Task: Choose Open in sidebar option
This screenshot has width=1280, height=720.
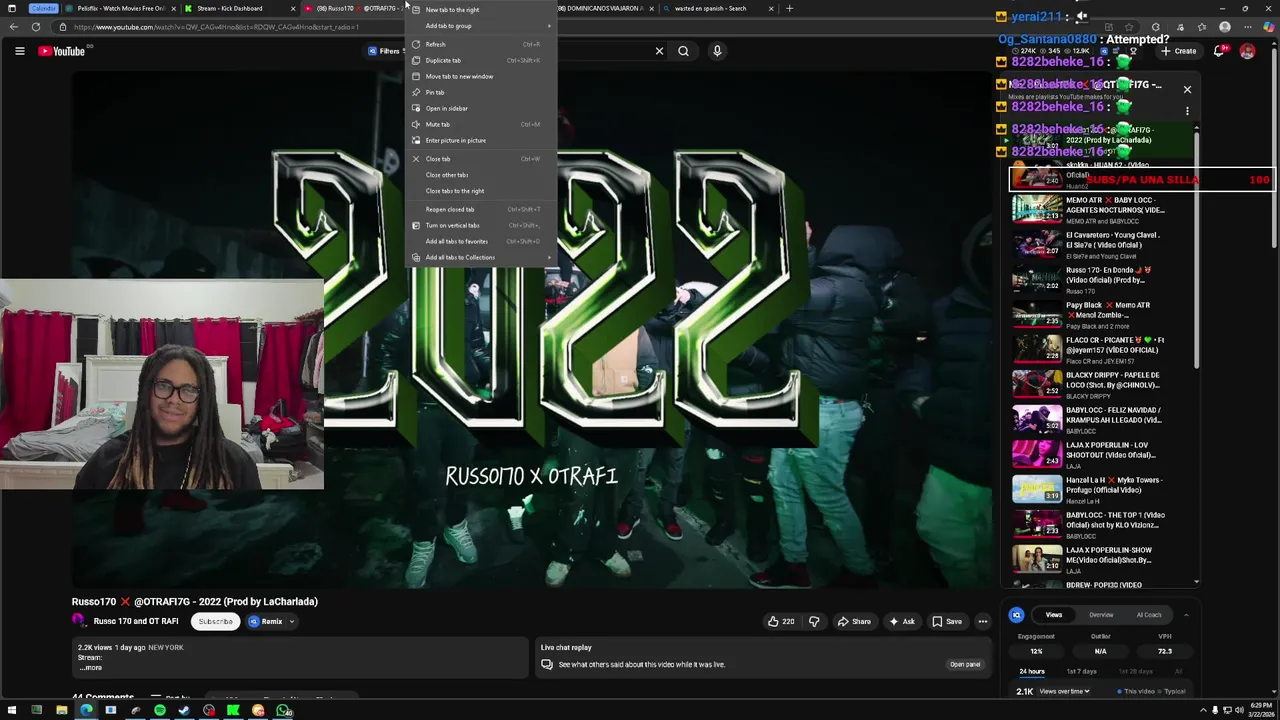Action: pyautogui.click(x=480, y=108)
